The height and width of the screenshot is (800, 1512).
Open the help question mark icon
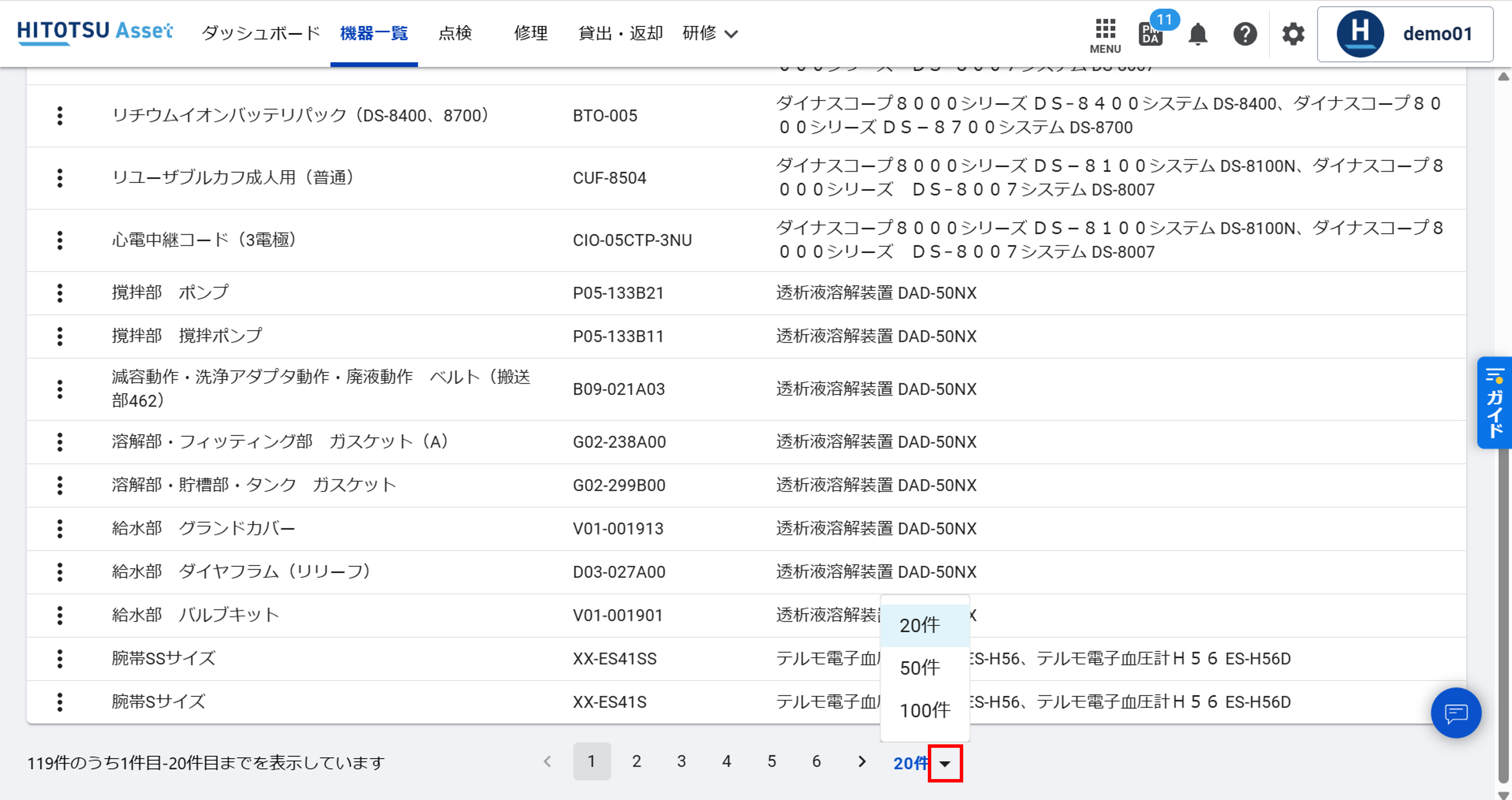[x=1245, y=34]
